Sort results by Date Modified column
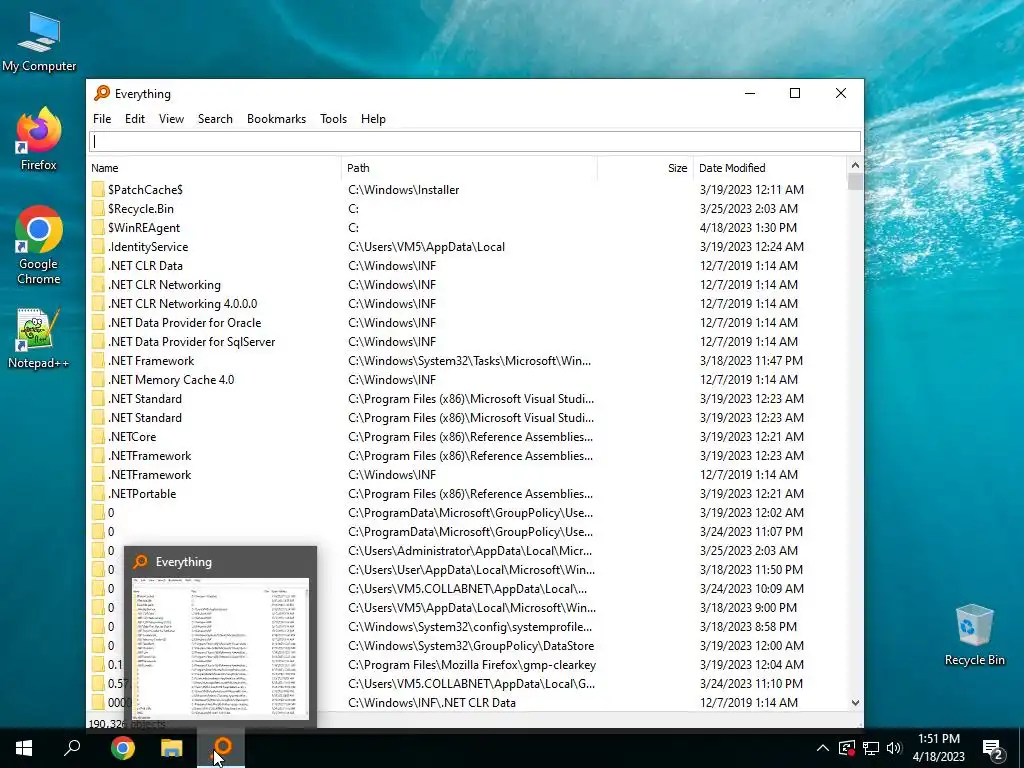Image resolution: width=1024 pixels, height=768 pixels. point(769,168)
